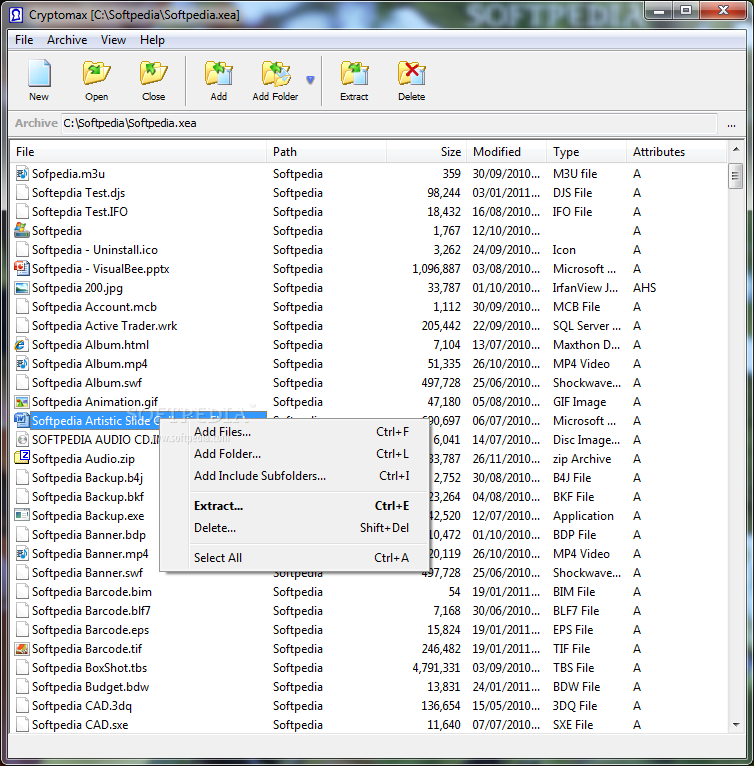Select Softpedia Backup.b4j file name
Screen dimensions: 754x766
point(87,478)
